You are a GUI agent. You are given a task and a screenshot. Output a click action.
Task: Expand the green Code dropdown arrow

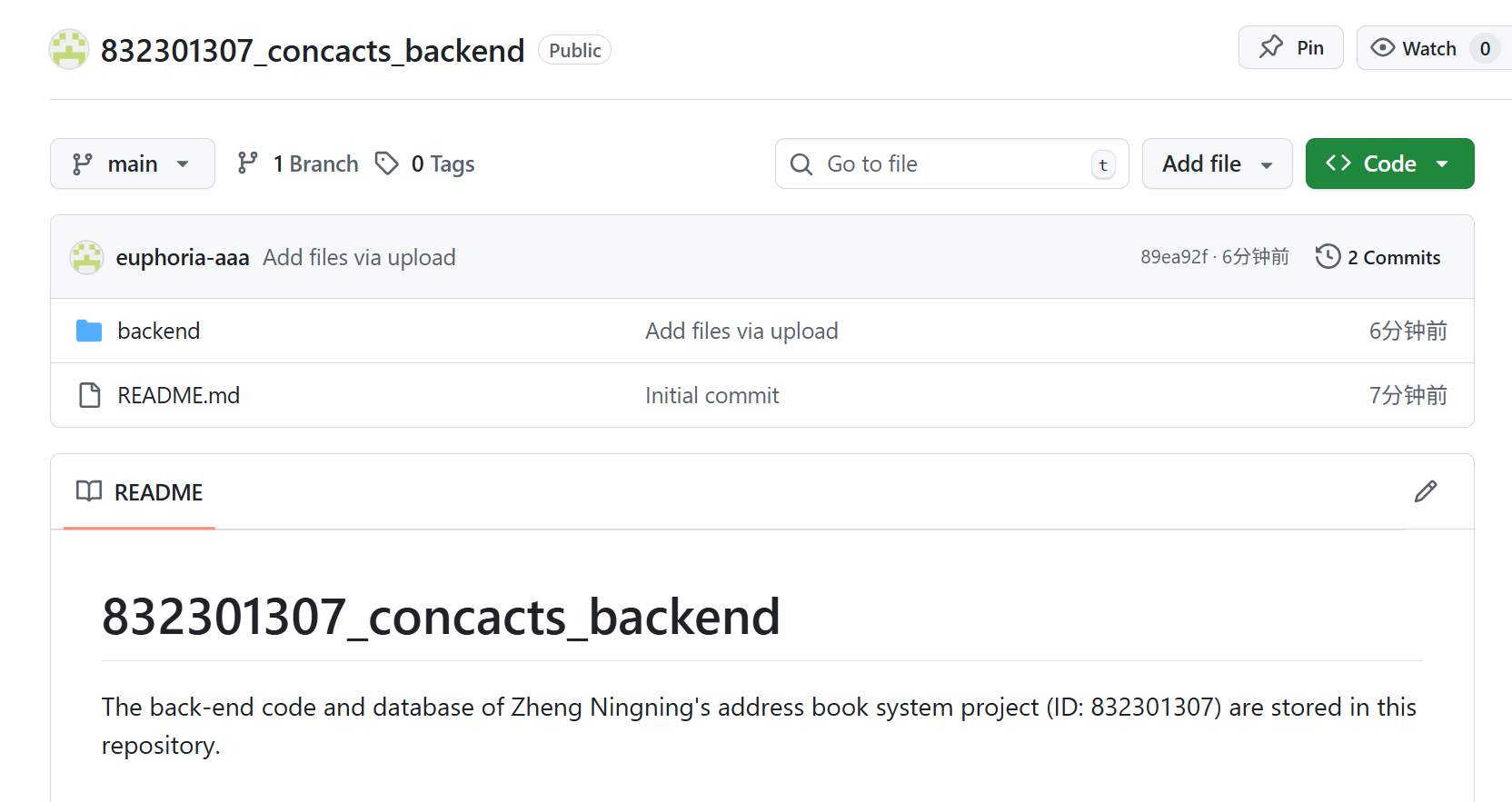point(1443,163)
